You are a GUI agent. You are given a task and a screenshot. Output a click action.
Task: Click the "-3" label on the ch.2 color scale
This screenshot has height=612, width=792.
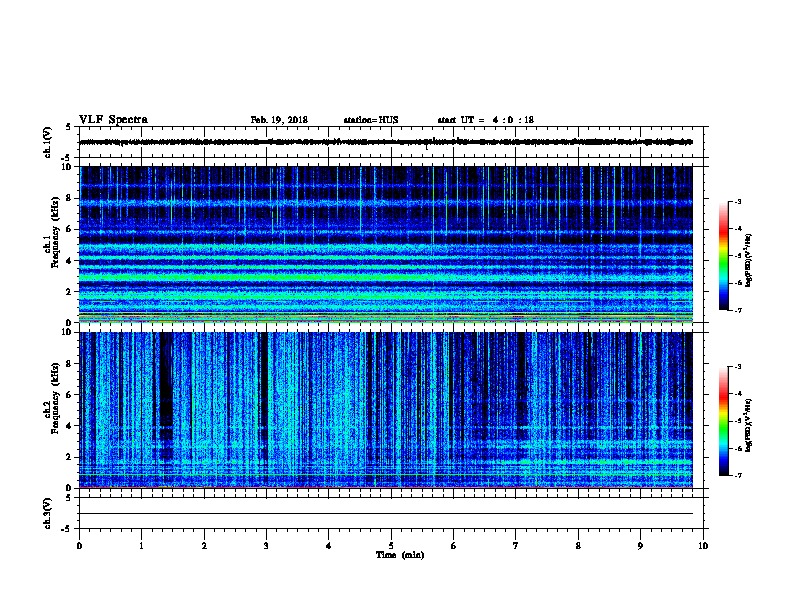point(737,367)
